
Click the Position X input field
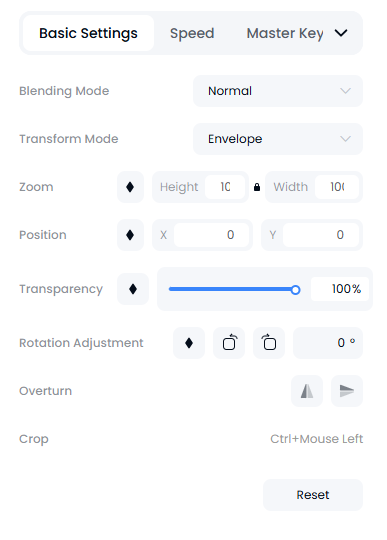click(x=211, y=235)
